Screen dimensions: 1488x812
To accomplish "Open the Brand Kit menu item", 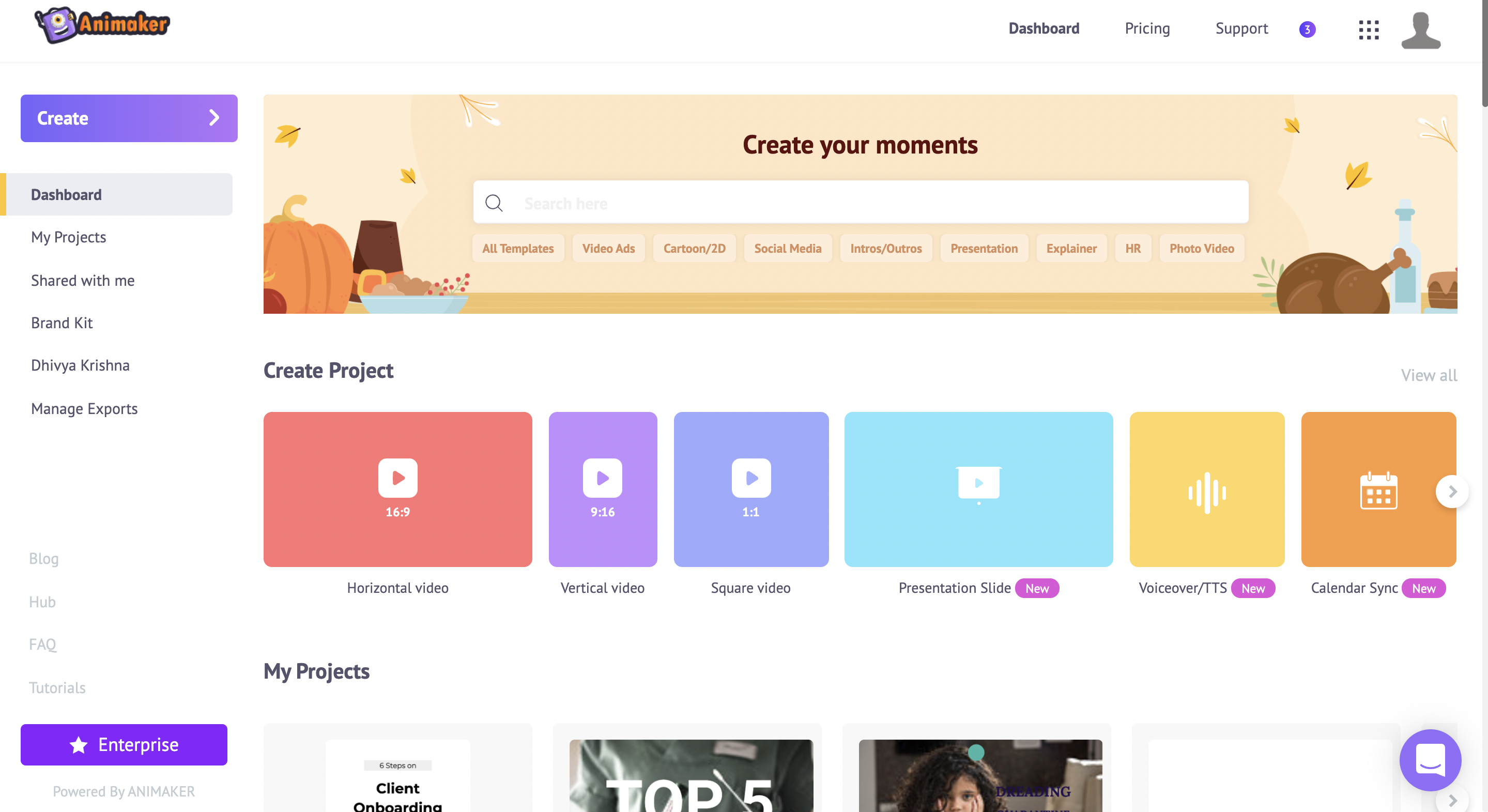I will (x=63, y=322).
